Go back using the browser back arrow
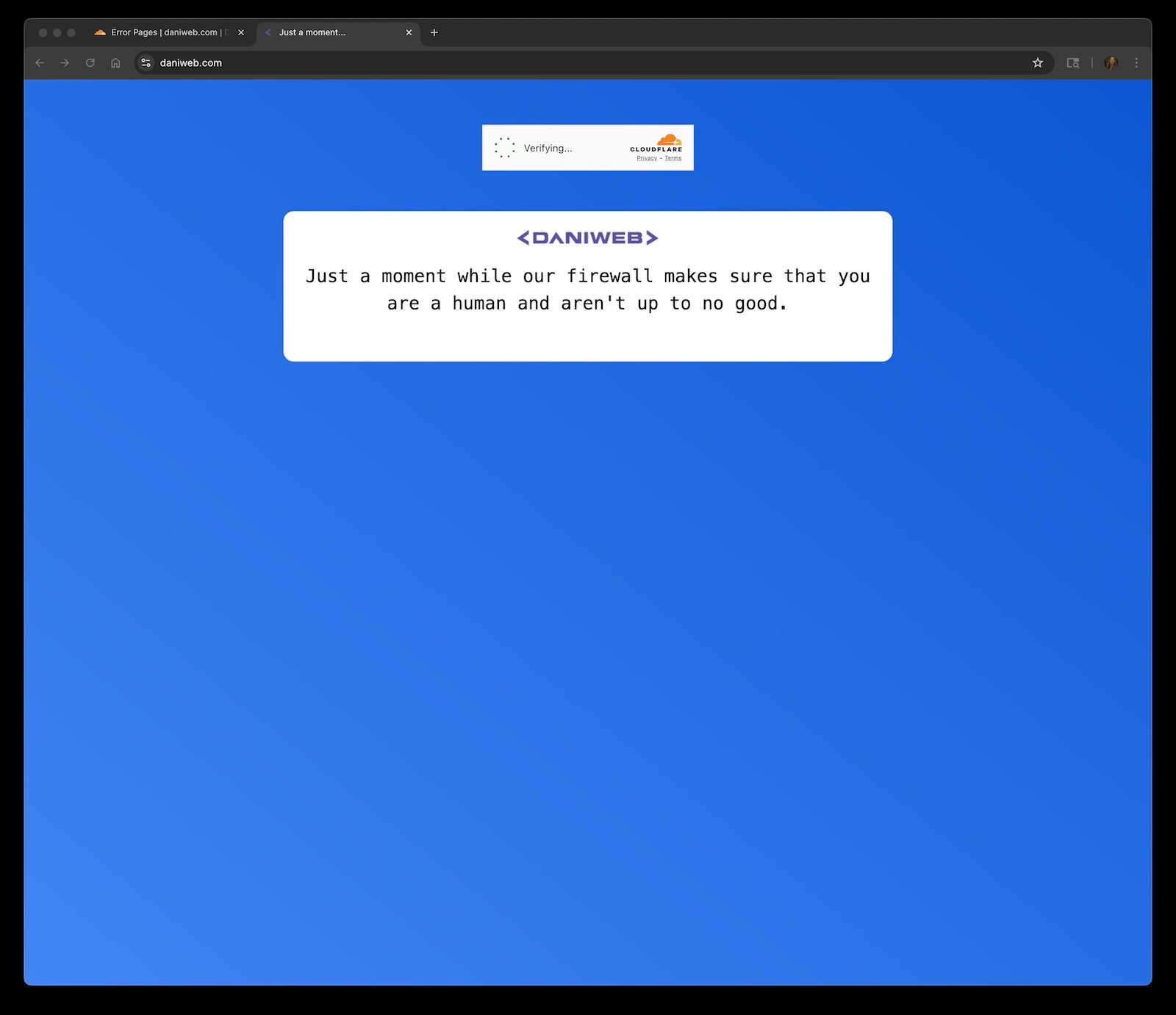This screenshot has height=1015, width=1176. (40, 63)
